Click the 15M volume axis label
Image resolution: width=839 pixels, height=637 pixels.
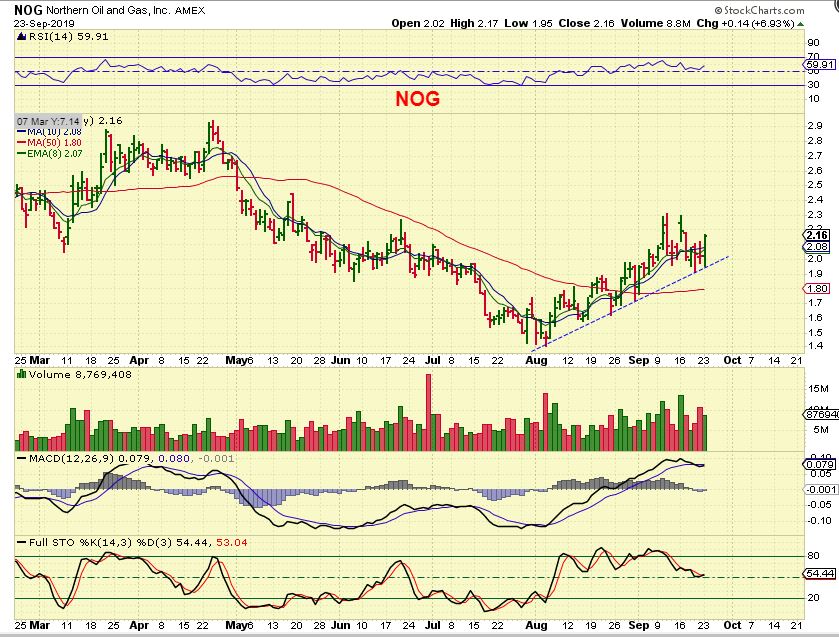click(x=818, y=389)
